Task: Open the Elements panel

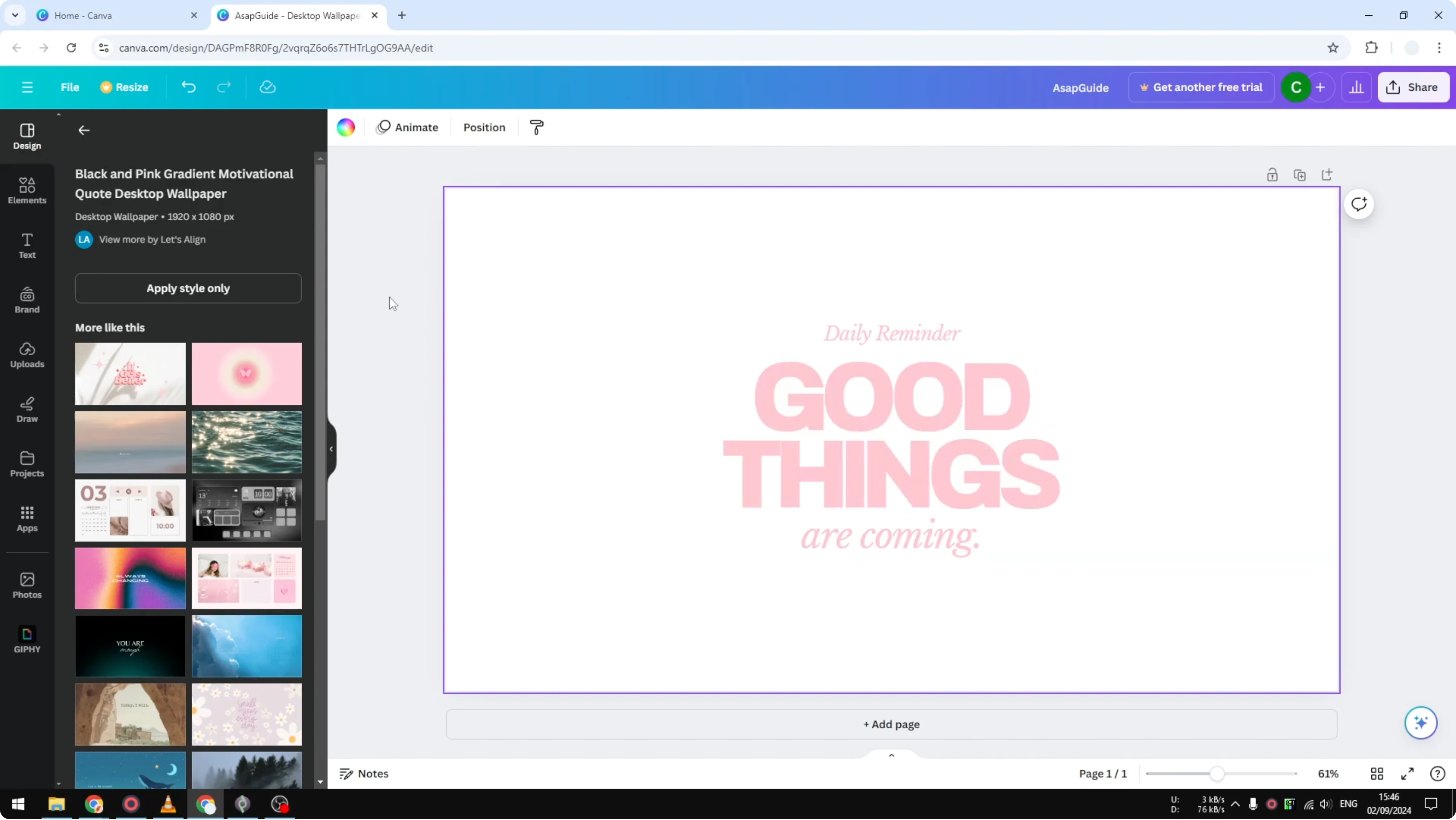Action: tap(27, 191)
